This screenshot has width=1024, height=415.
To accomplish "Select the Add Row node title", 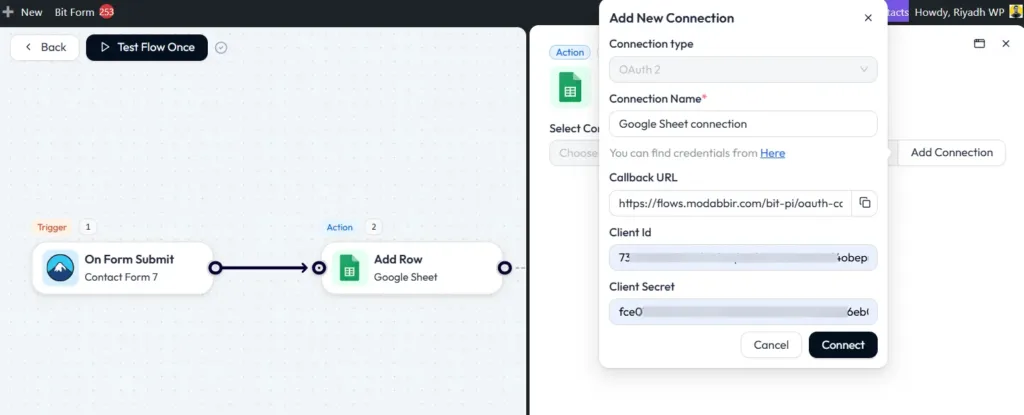I will (398, 259).
